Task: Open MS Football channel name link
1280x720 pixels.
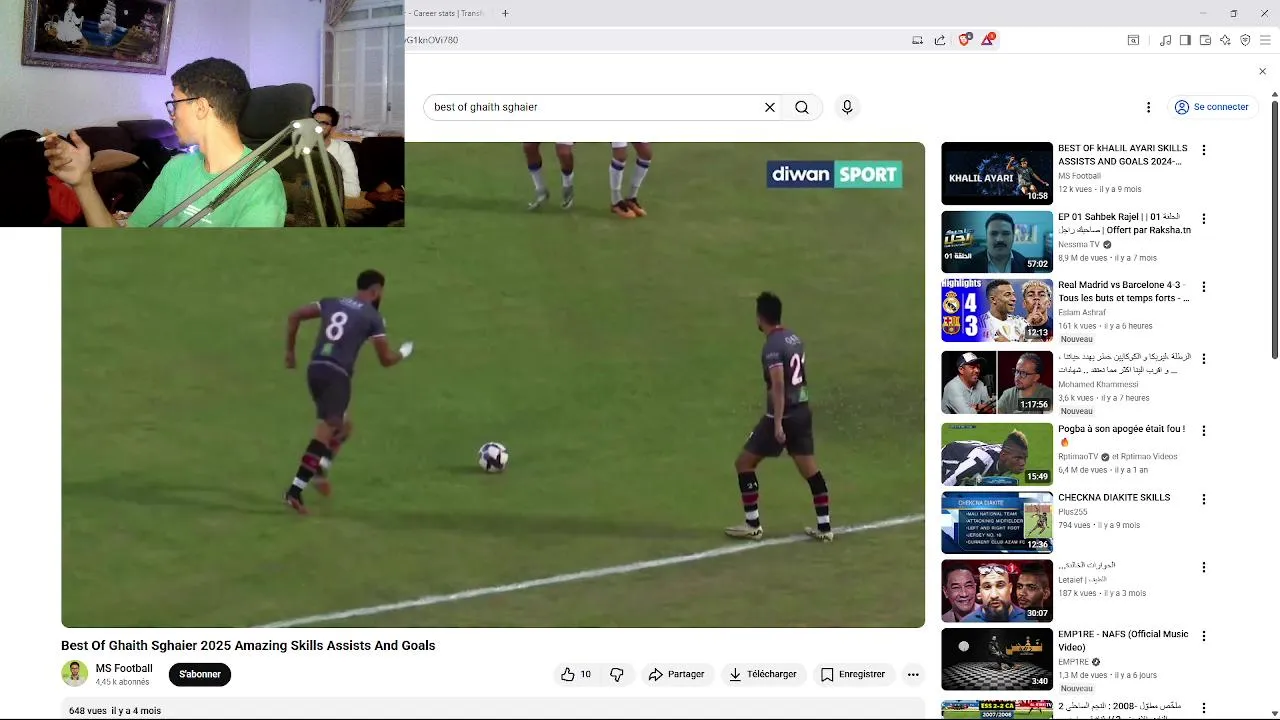Action: (124, 668)
